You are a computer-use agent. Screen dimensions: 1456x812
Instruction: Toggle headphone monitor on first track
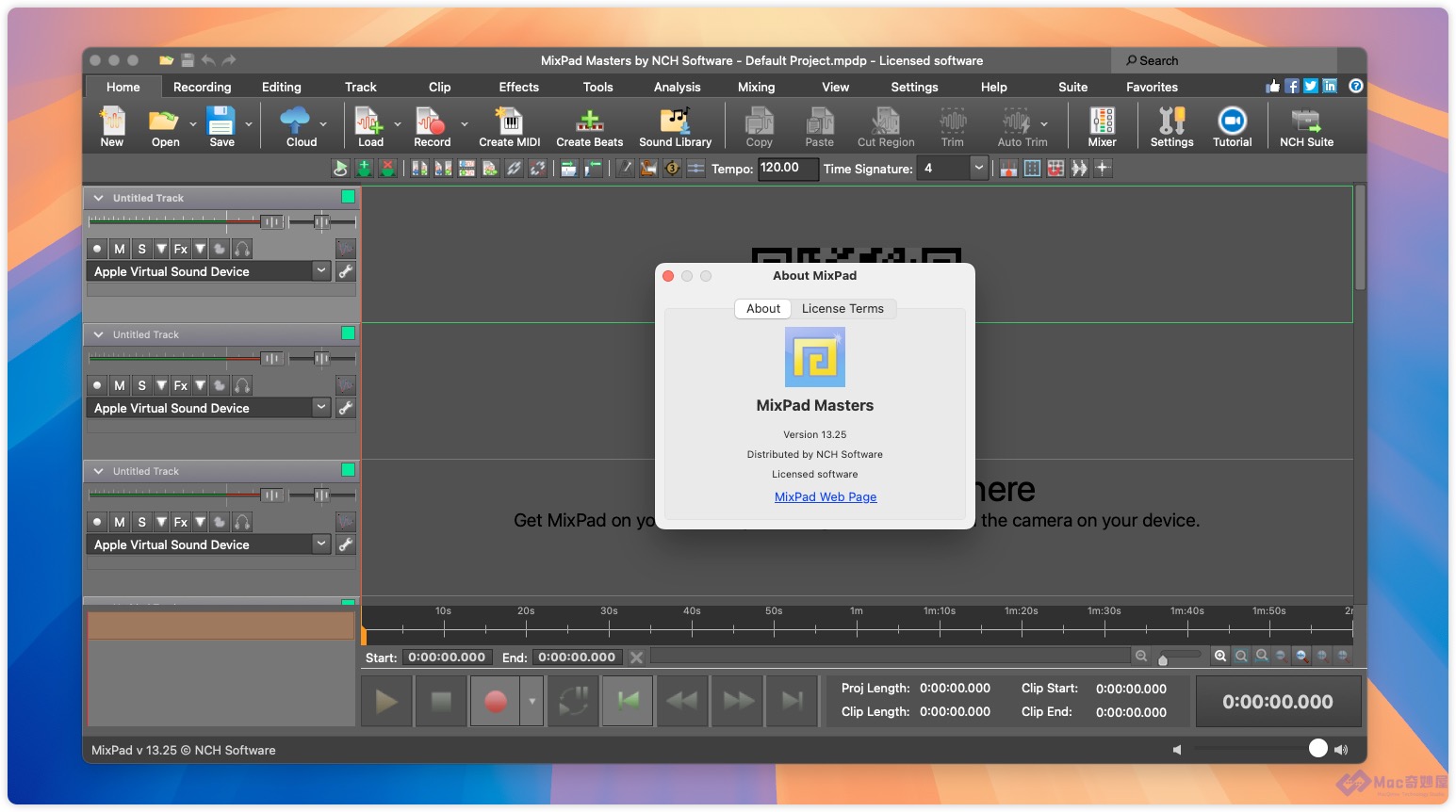pyautogui.click(x=242, y=249)
